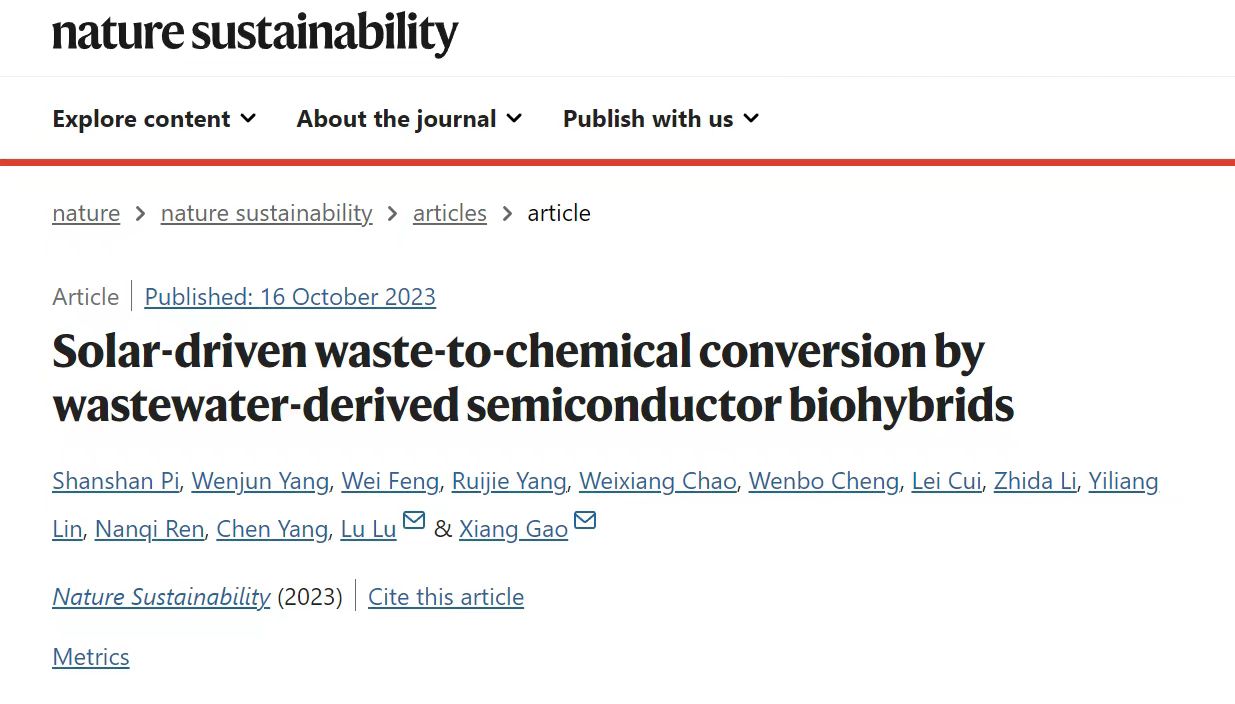This screenshot has height=704, width=1235.
Task: Expand the Explore content chevron
Action: click(248, 118)
